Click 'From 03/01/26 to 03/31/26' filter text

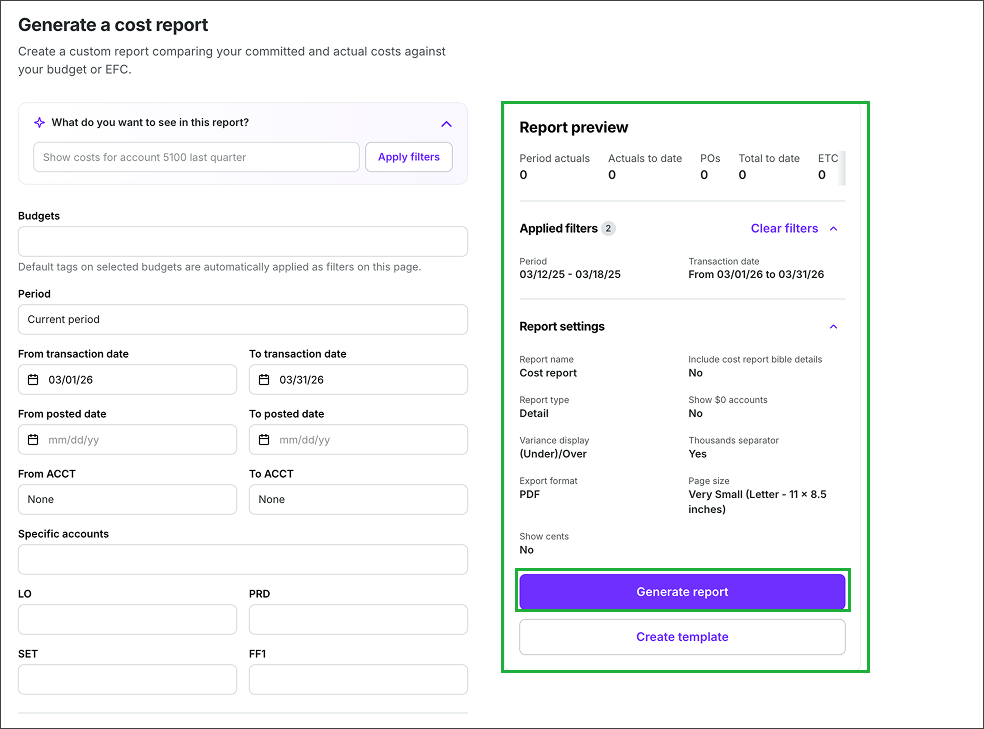pos(756,274)
